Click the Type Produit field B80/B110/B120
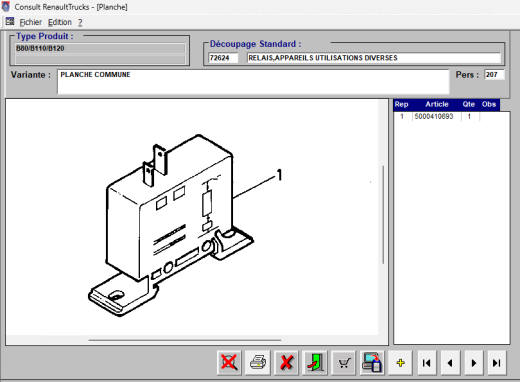520x382 pixels. [100, 48]
